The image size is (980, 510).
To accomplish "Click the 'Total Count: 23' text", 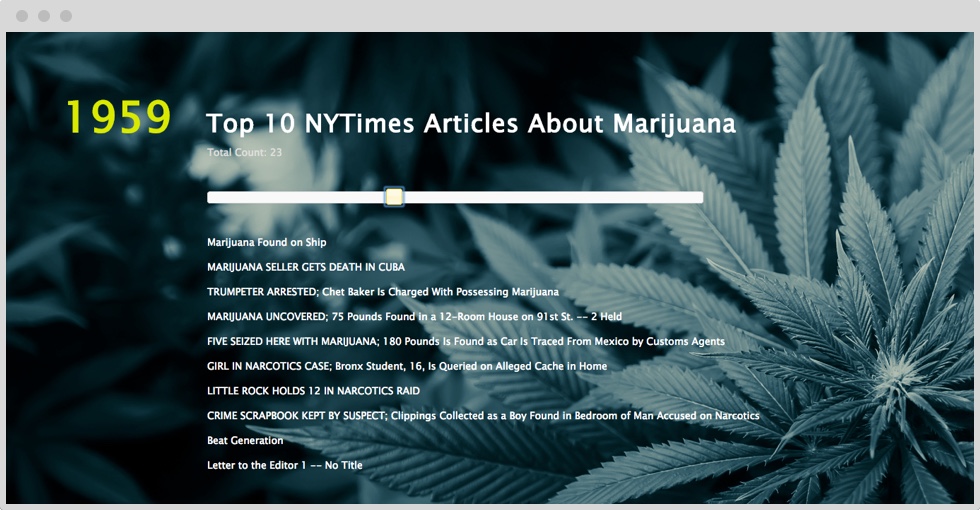I will click(x=244, y=152).
